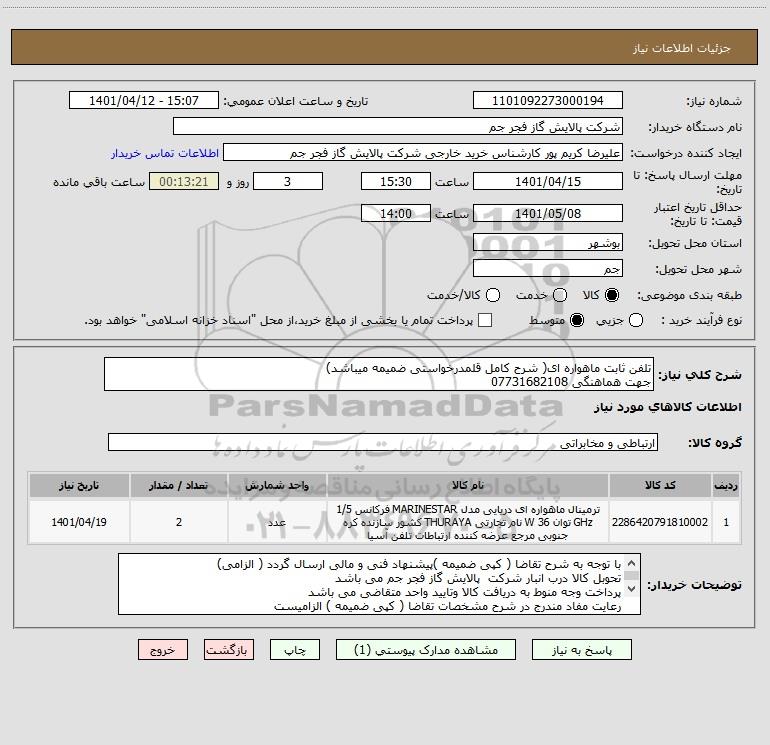Viewport: 770px width, 745px height.
Task: Click the چاپ print button
Action: [295, 650]
